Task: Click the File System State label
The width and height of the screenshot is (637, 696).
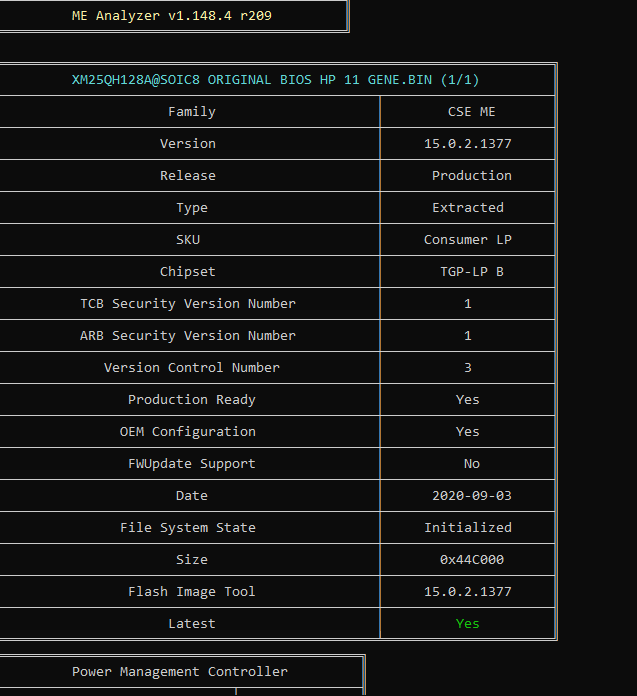Action: tap(188, 527)
